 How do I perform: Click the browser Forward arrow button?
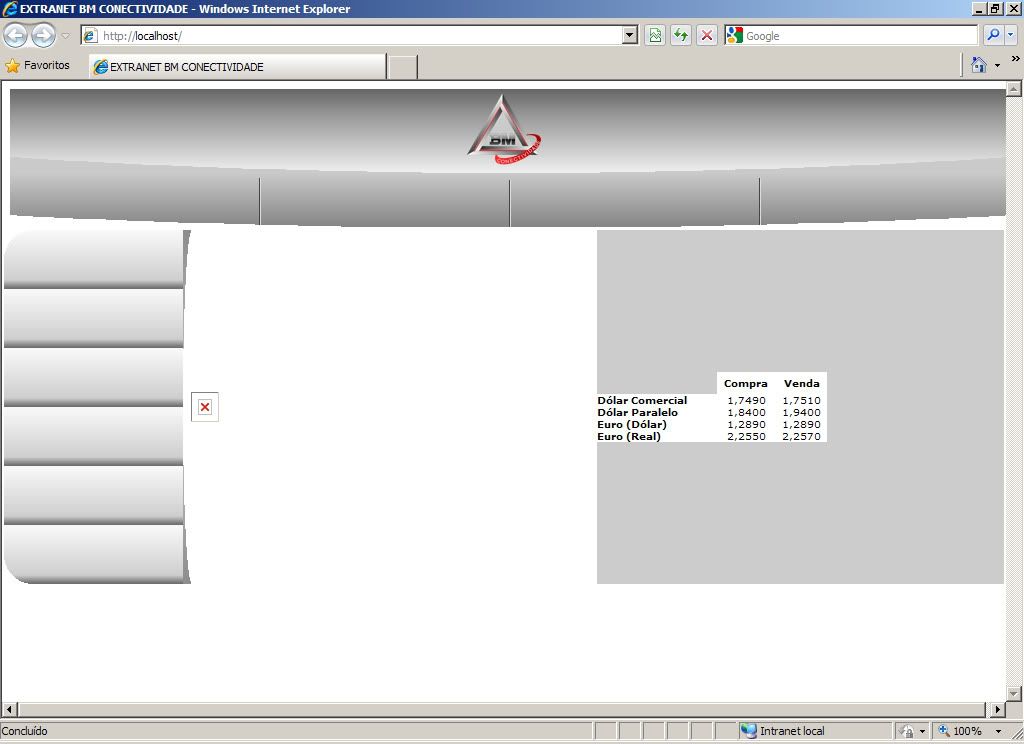43,36
